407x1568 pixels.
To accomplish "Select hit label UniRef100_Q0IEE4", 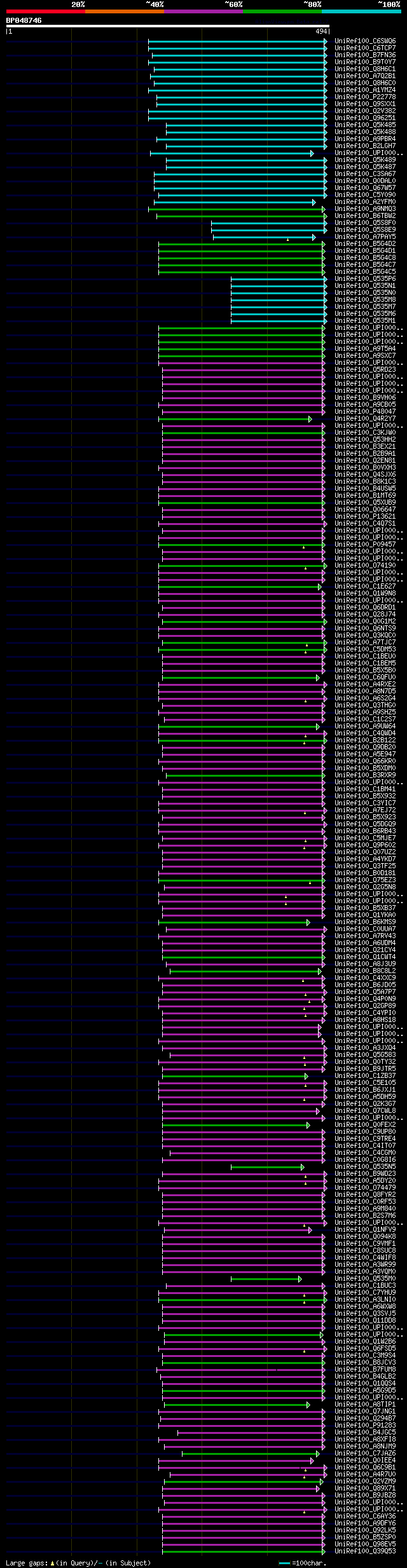I will 365,1461.
